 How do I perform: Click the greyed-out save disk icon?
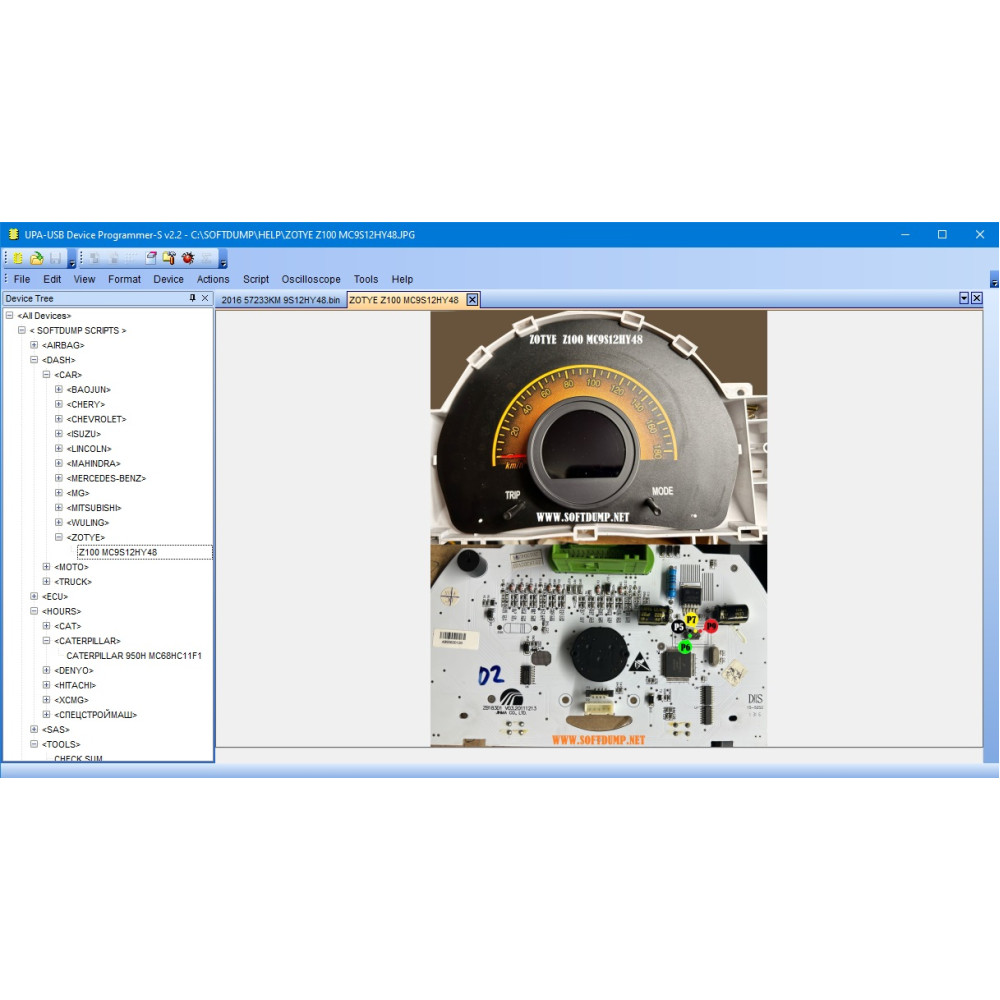coord(55,258)
